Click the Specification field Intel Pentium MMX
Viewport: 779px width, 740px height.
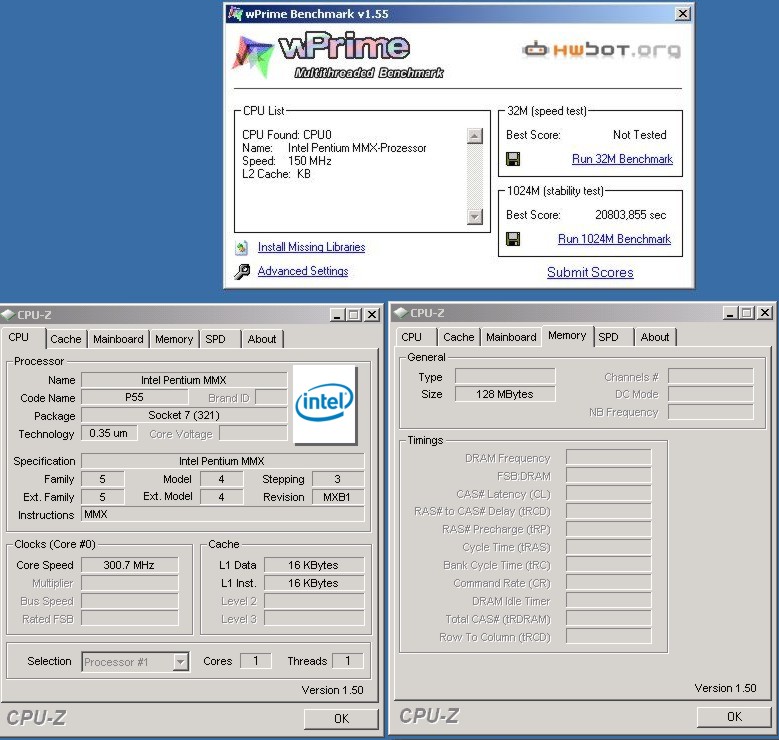(222, 461)
